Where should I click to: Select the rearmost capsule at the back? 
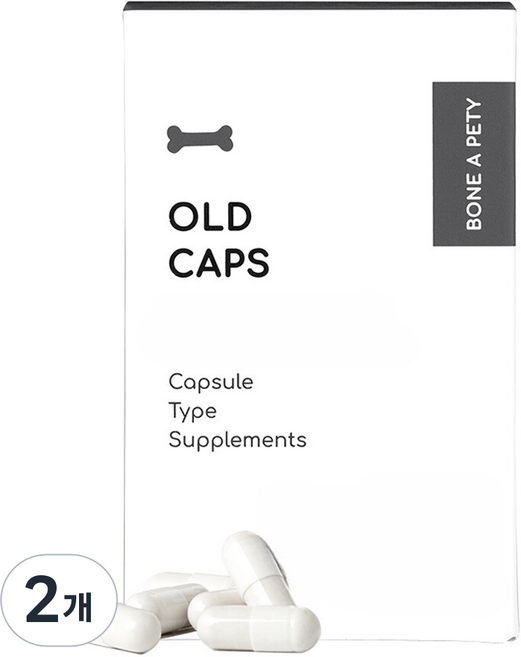(189, 581)
